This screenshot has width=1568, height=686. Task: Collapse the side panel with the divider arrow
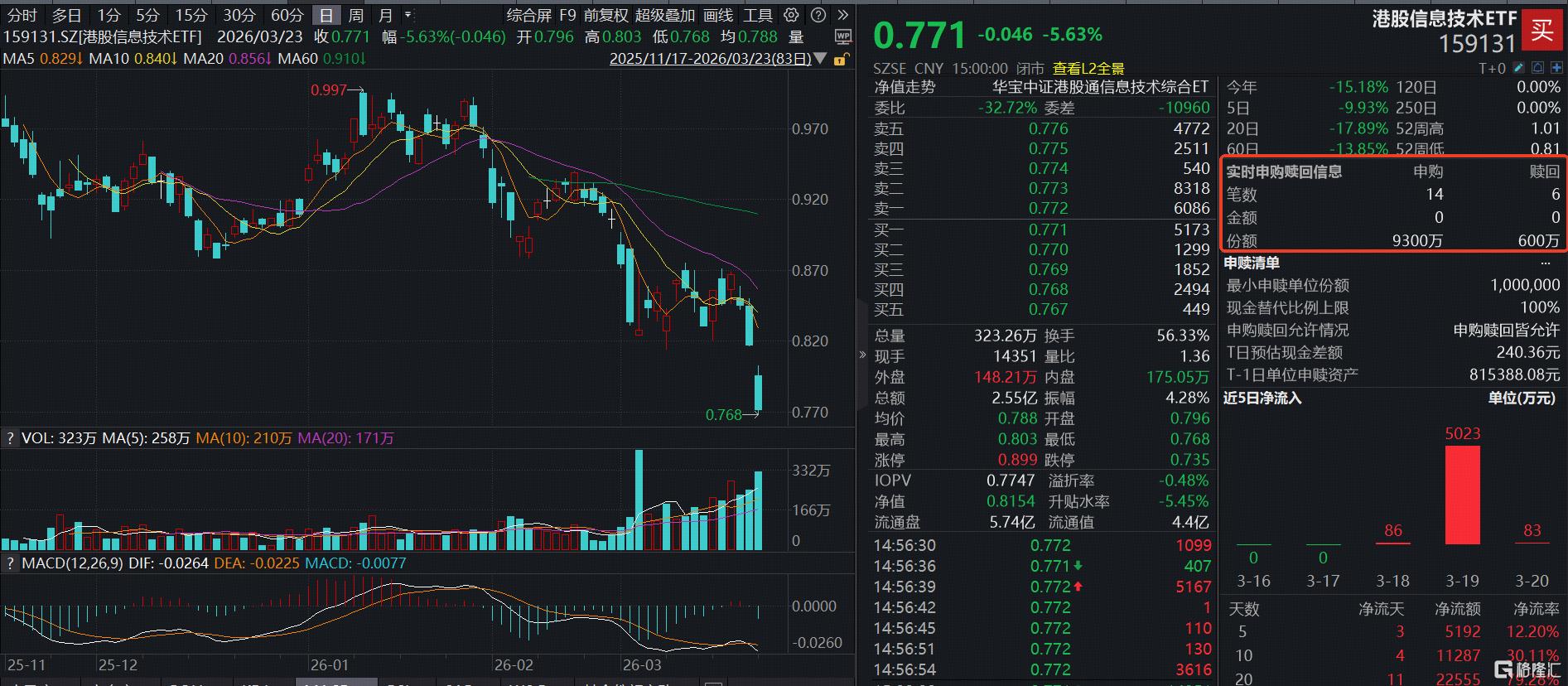coord(862,355)
